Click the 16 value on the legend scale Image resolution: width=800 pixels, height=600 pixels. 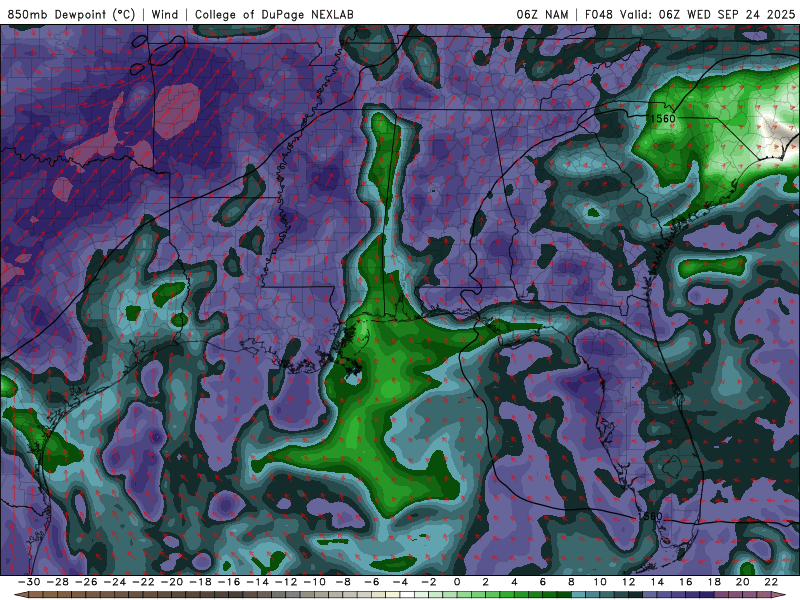point(686,582)
